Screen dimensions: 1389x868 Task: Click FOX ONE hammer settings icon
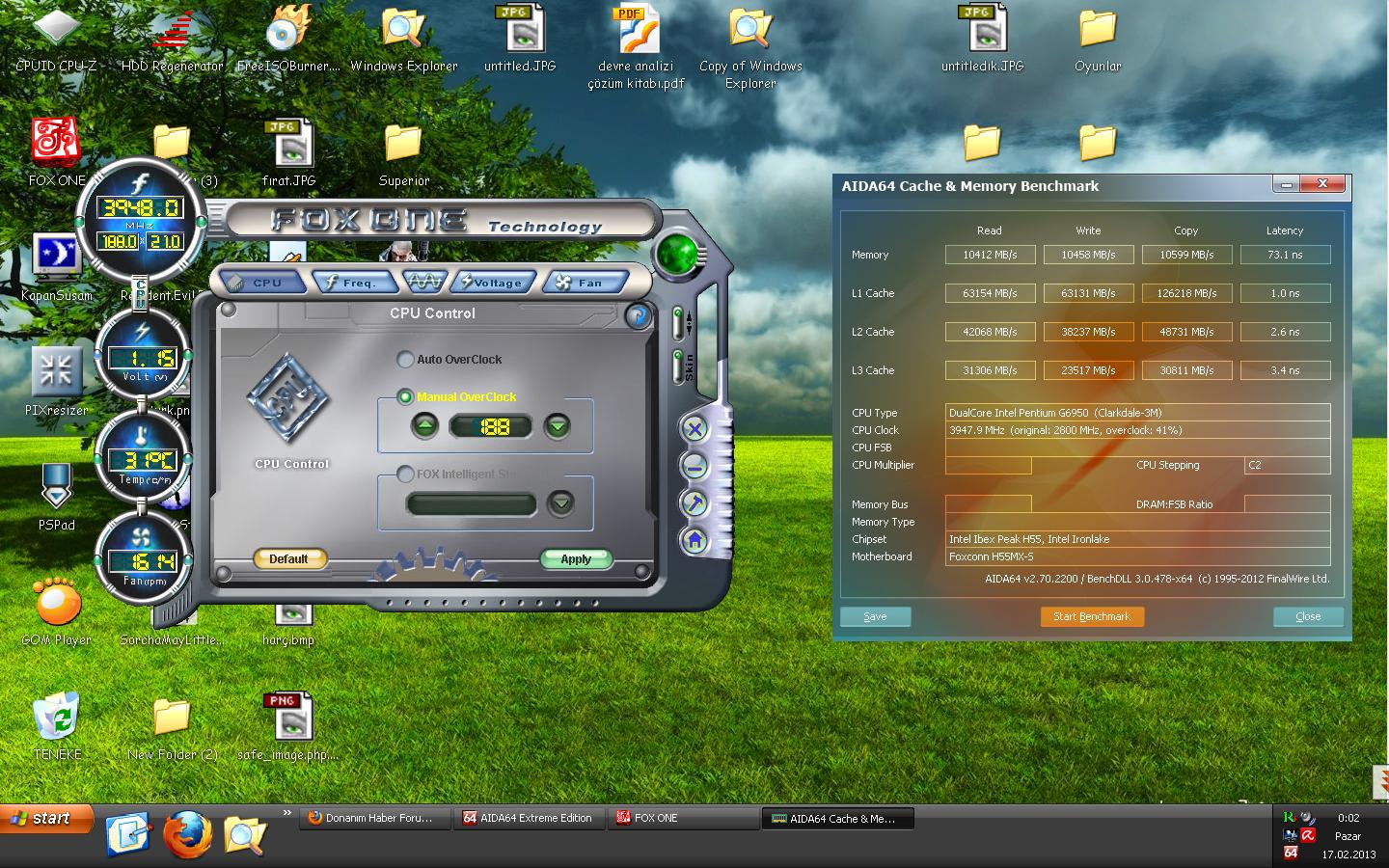694,503
